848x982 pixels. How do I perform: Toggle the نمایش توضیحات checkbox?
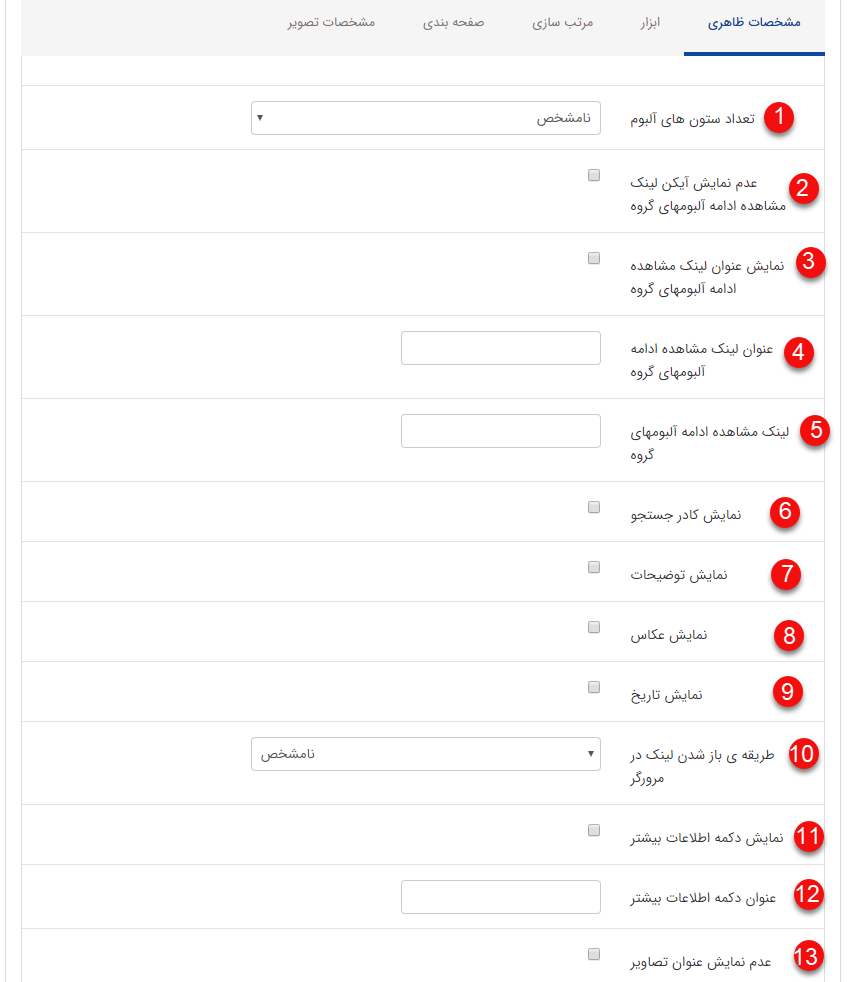point(593,566)
